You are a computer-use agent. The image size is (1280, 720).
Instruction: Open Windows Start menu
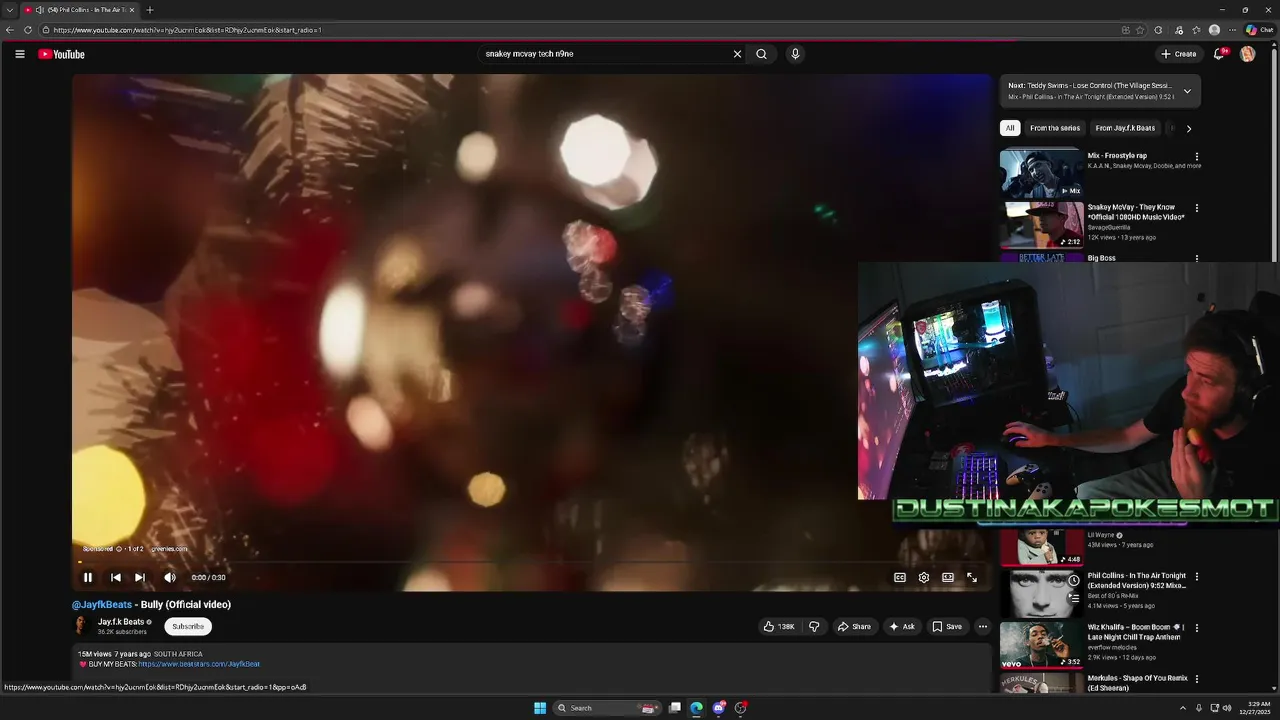tap(540, 708)
